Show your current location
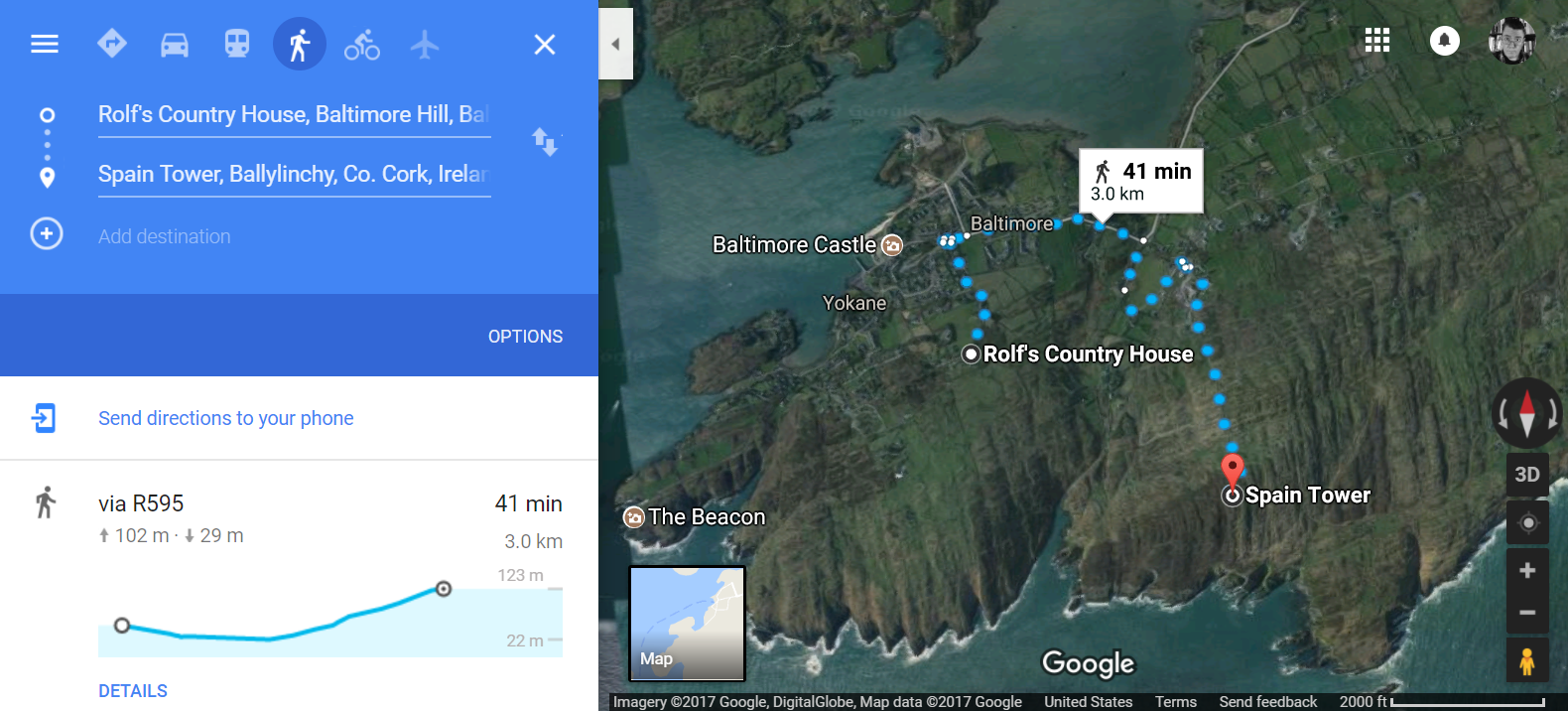This screenshot has height=711, width=1568. pyautogui.click(x=1528, y=522)
